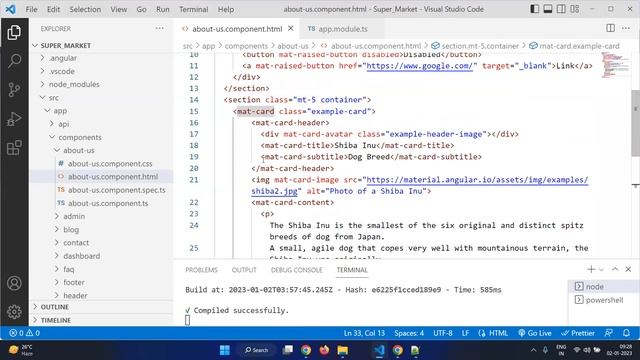Open Source Control view
640x360 pixels.
pyautogui.click(x=14, y=89)
